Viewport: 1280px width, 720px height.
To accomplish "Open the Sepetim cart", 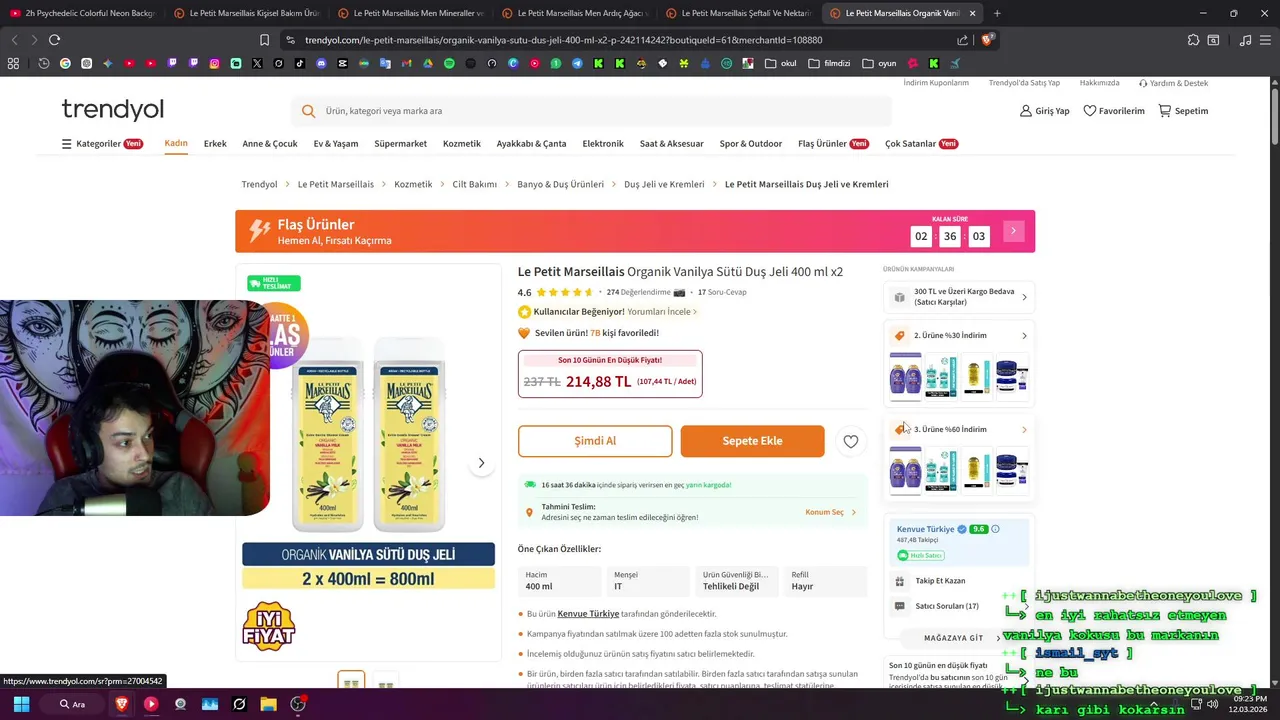I will click(1183, 111).
